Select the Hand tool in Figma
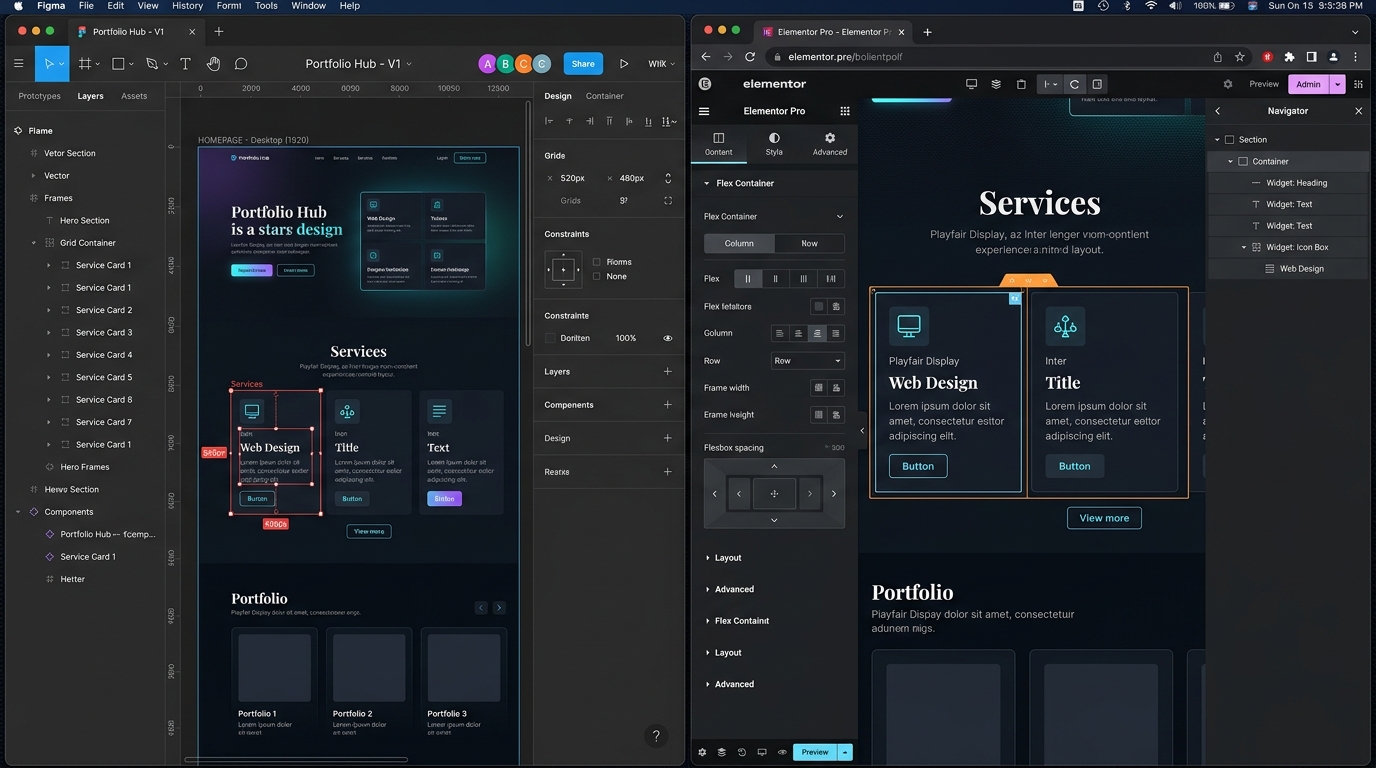Image resolution: width=1376 pixels, height=768 pixels. click(x=213, y=63)
